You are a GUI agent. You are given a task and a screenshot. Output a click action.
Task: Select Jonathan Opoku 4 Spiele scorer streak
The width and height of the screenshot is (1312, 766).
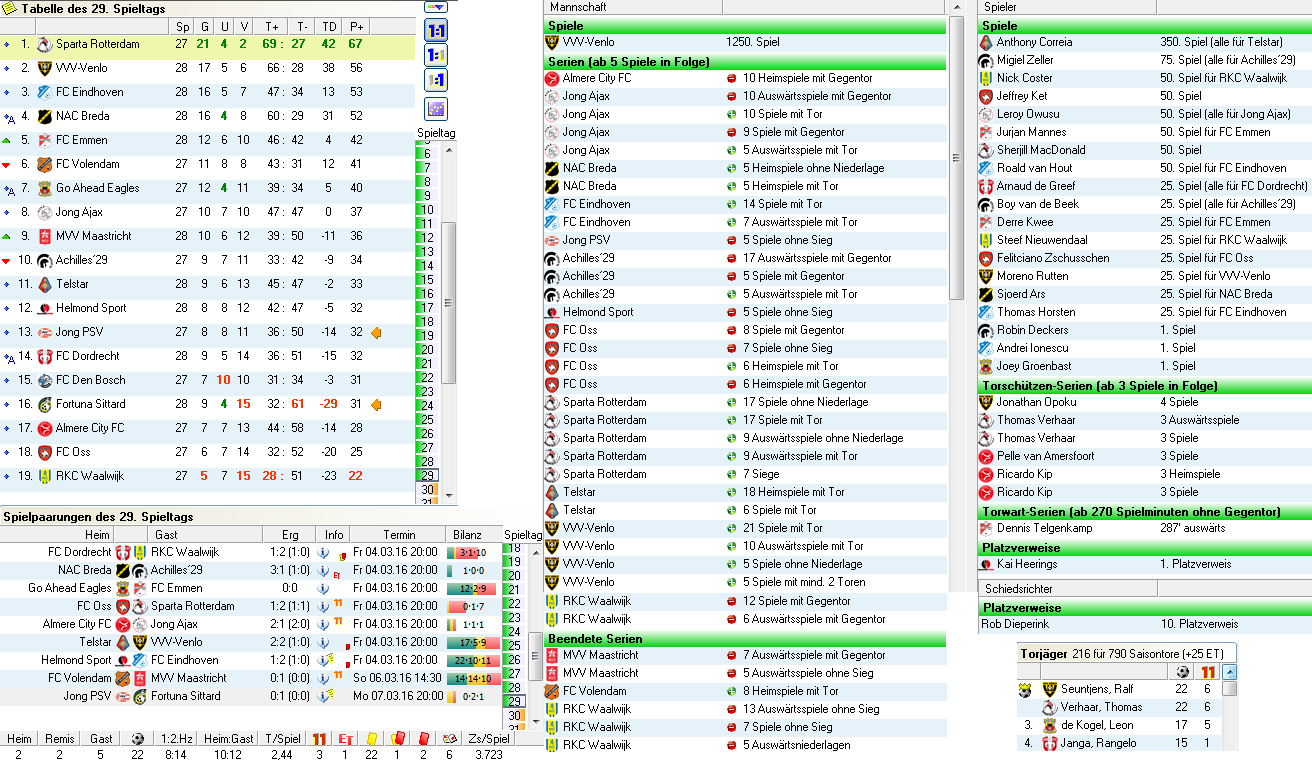pos(1145,402)
